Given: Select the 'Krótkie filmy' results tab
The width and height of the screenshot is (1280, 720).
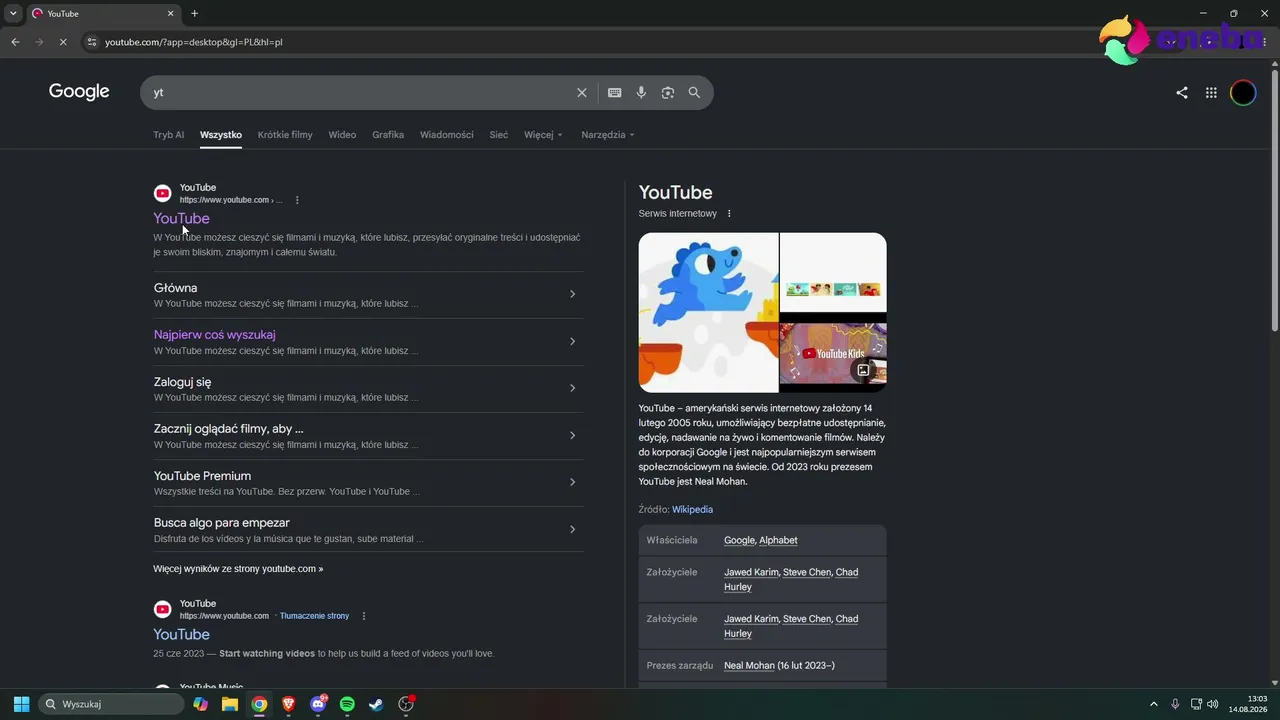Looking at the screenshot, I should (285, 135).
